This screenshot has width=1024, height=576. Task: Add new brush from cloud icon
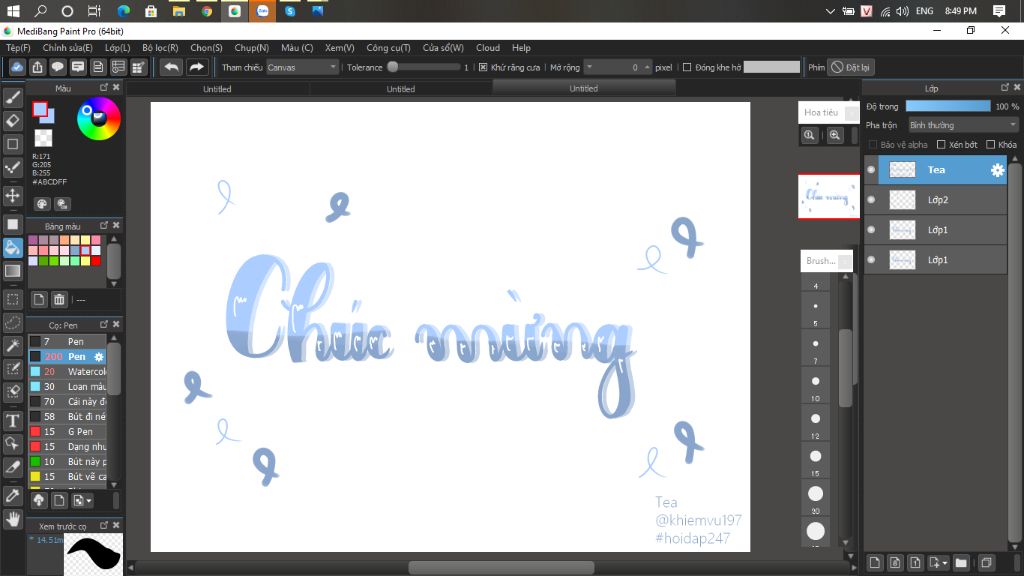pos(39,500)
